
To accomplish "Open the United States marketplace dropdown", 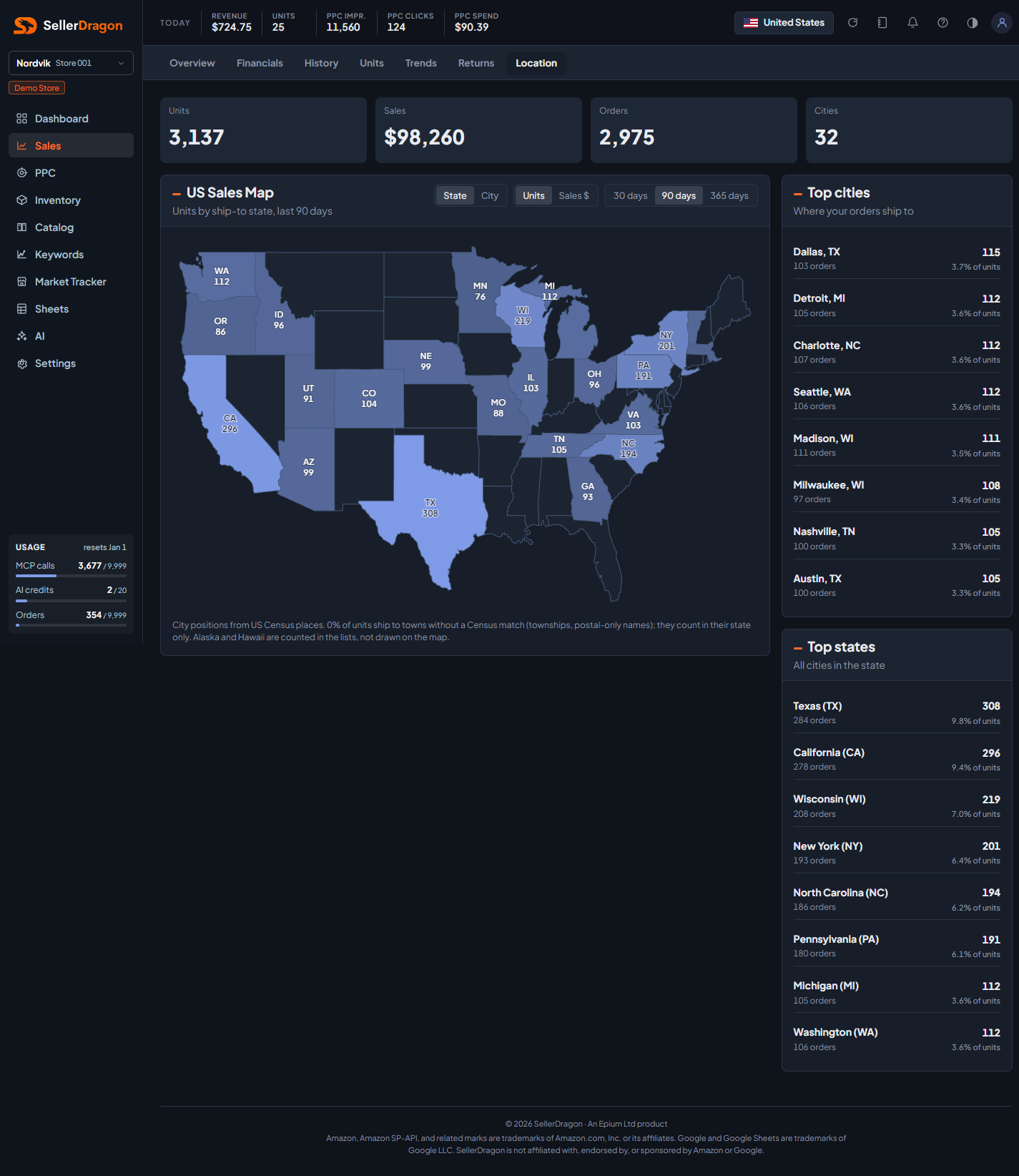I will click(784, 23).
